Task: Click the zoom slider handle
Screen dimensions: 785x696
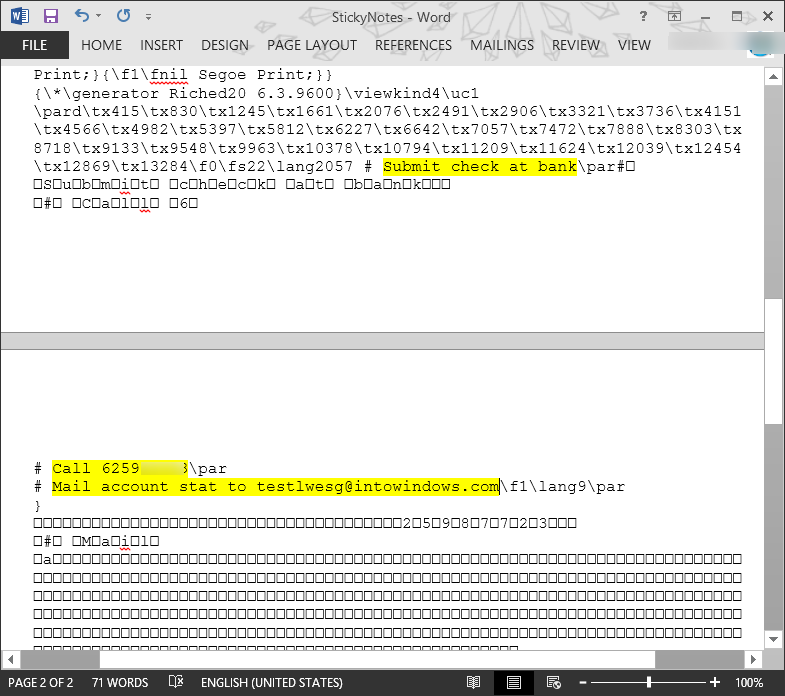Action: pos(649,683)
